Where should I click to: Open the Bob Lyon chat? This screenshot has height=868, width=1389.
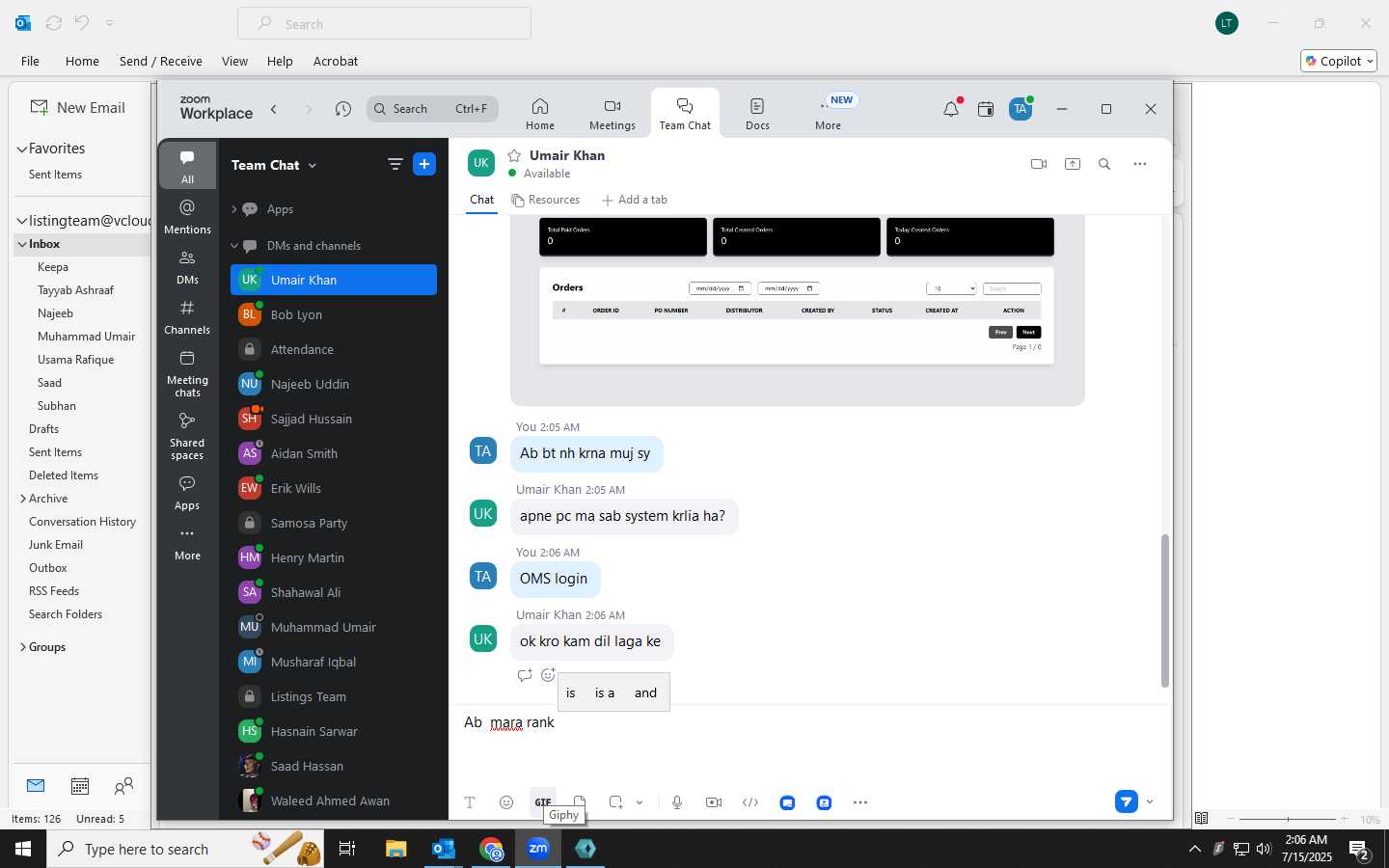pos(334,314)
